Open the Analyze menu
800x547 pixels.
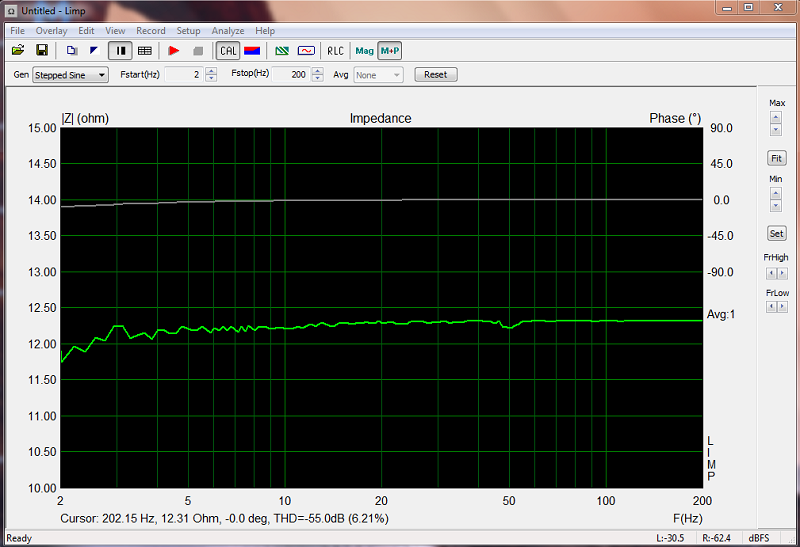point(228,31)
